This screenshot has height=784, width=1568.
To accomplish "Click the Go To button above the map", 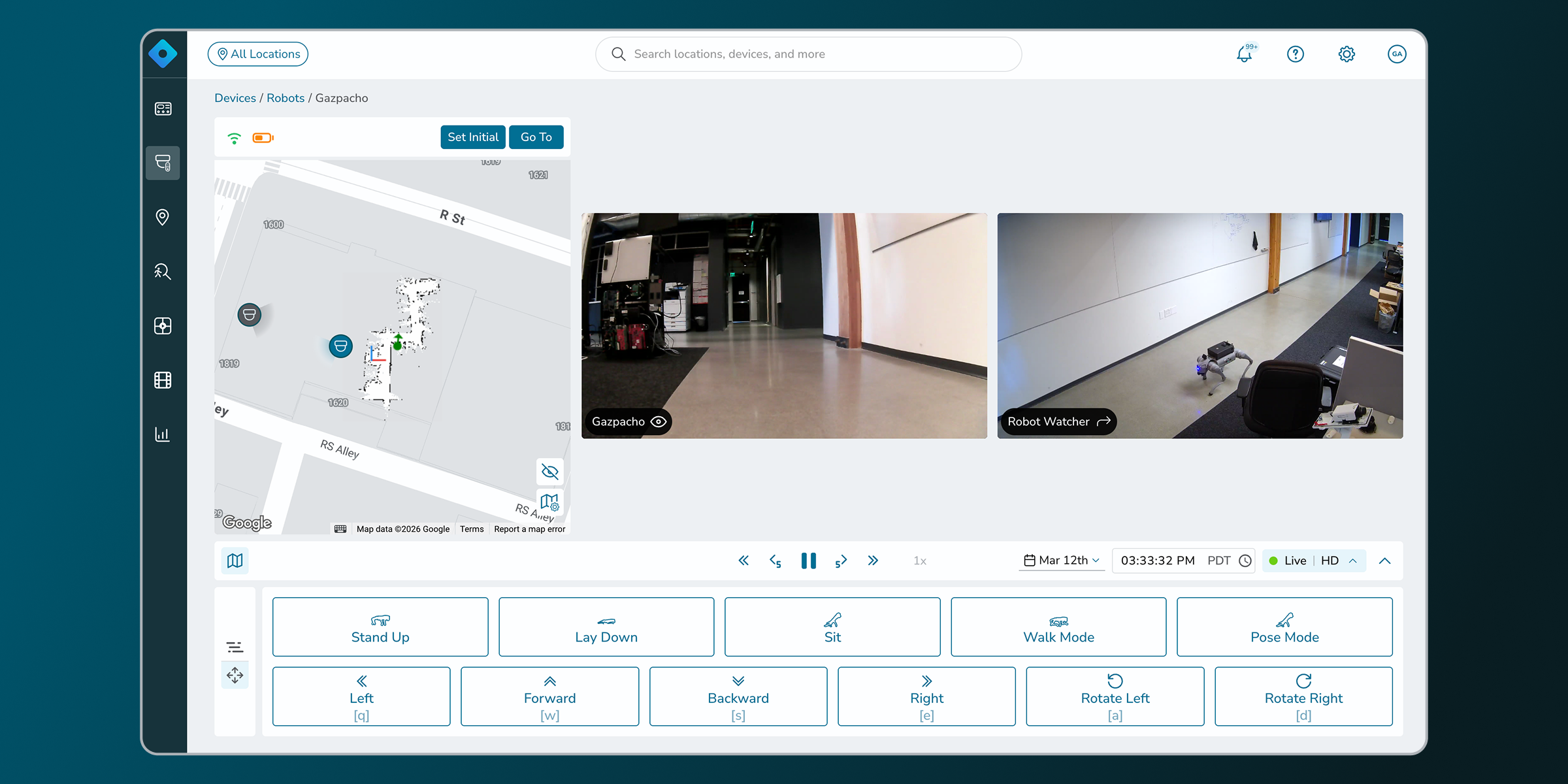I will tap(536, 137).
